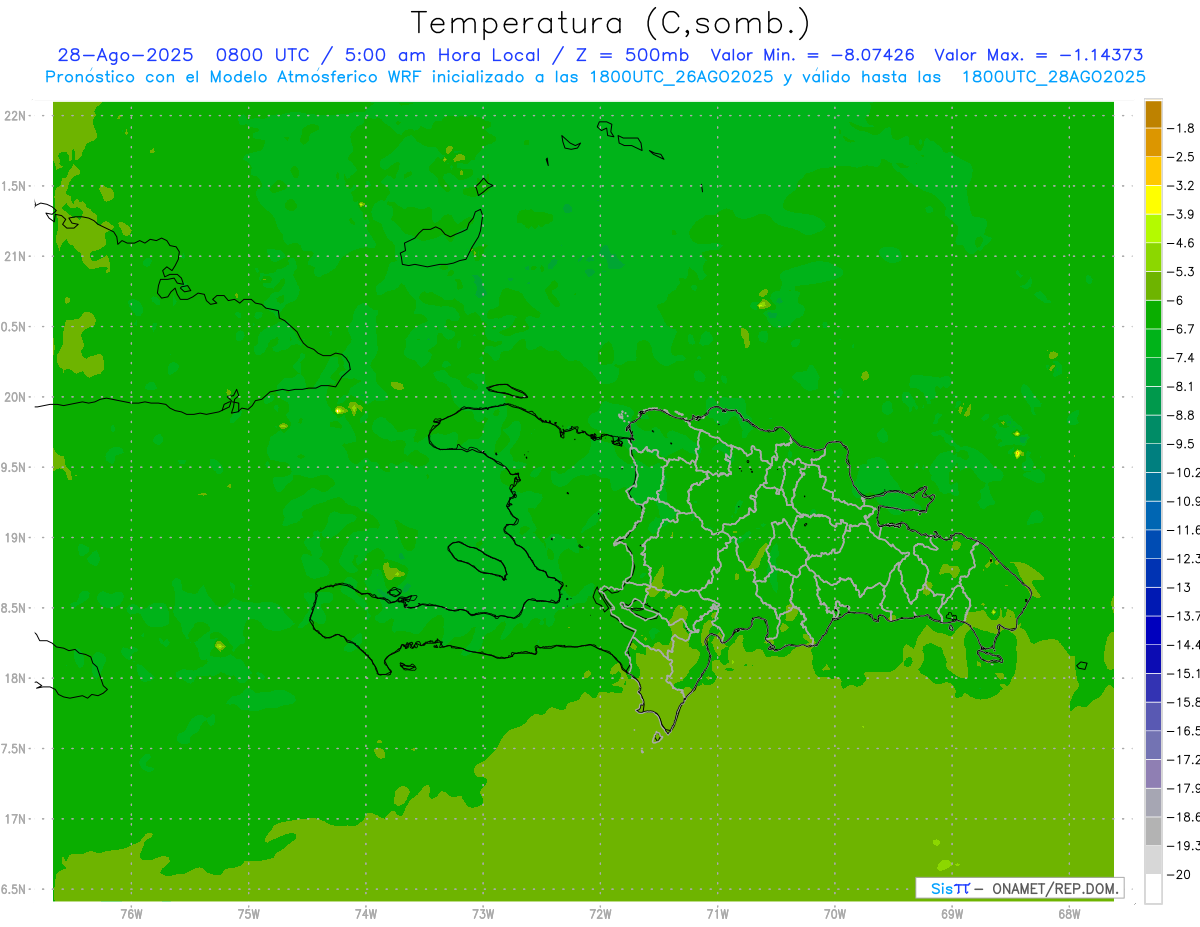
Task: Click the '73W' longitude label
Action: [x=483, y=914]
